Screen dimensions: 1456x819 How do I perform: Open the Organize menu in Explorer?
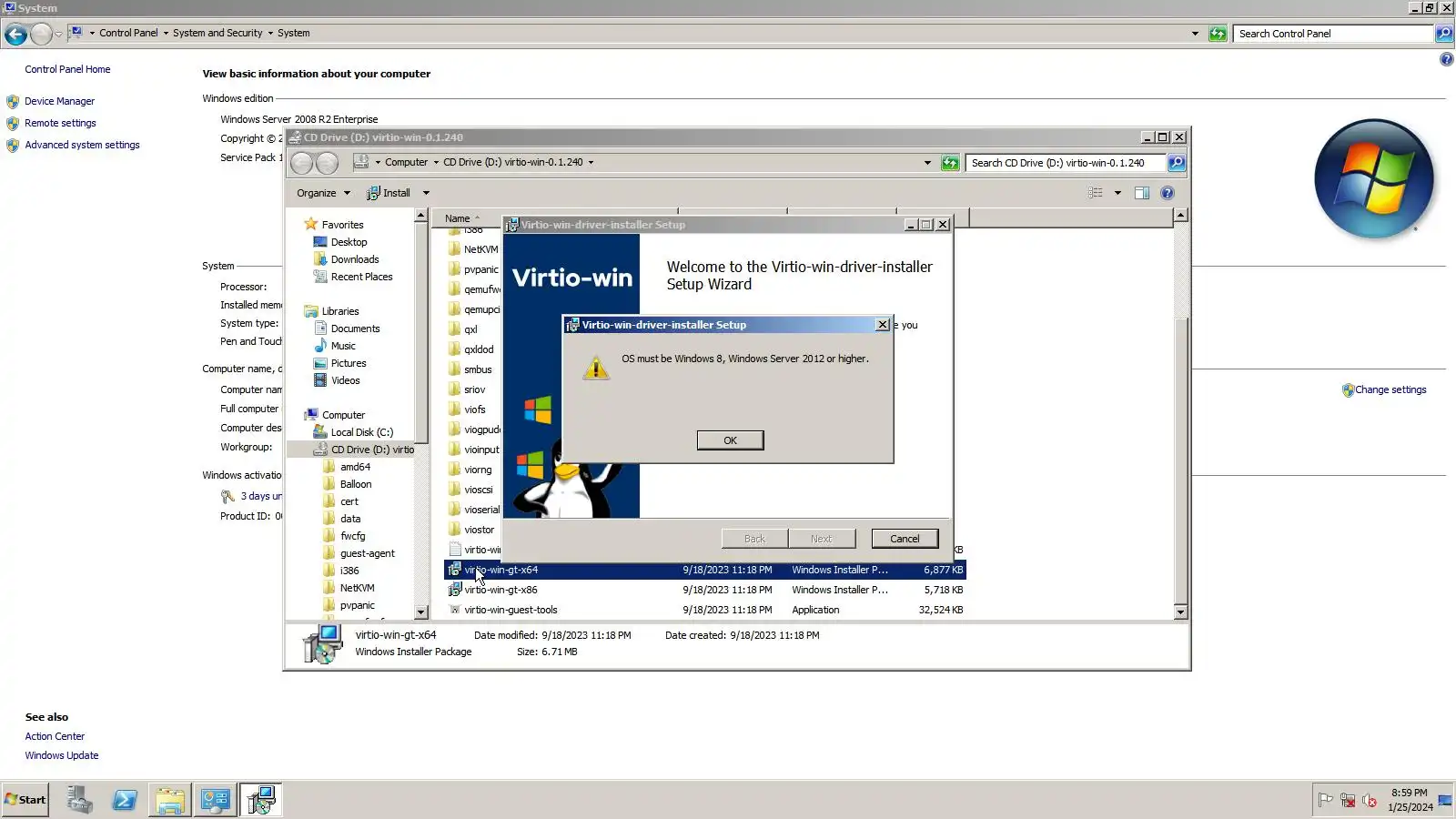click(323, 193)
